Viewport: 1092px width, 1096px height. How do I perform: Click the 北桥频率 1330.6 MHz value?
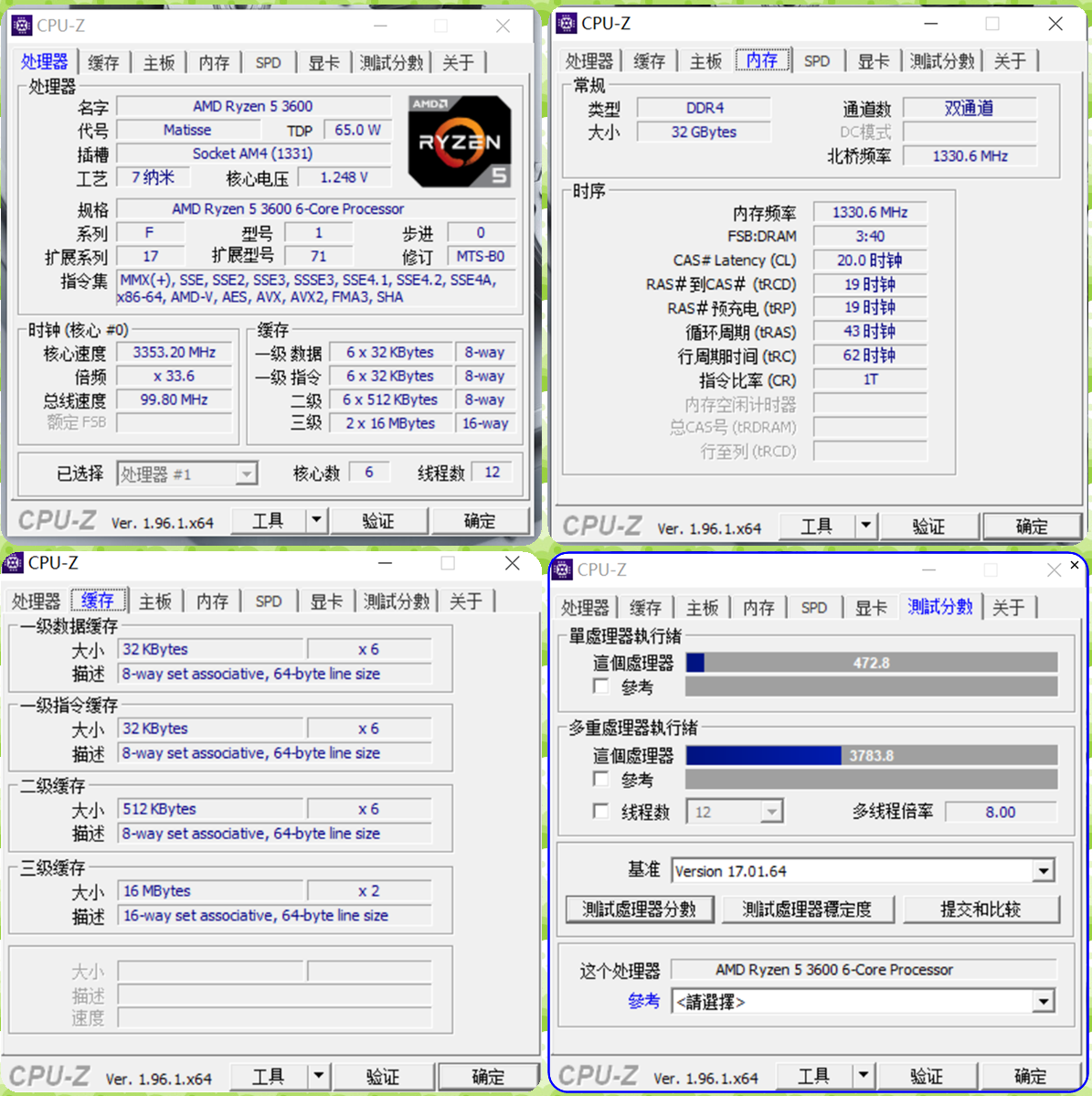coord(970,156)
